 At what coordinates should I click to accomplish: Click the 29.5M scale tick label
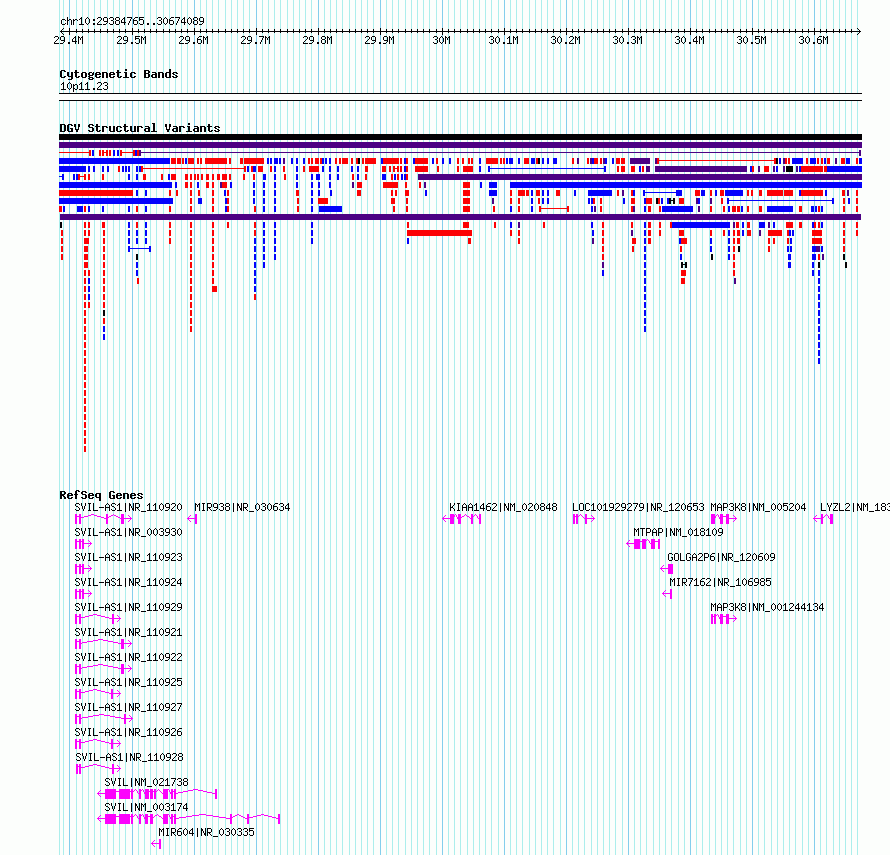[x=131, y=40]
